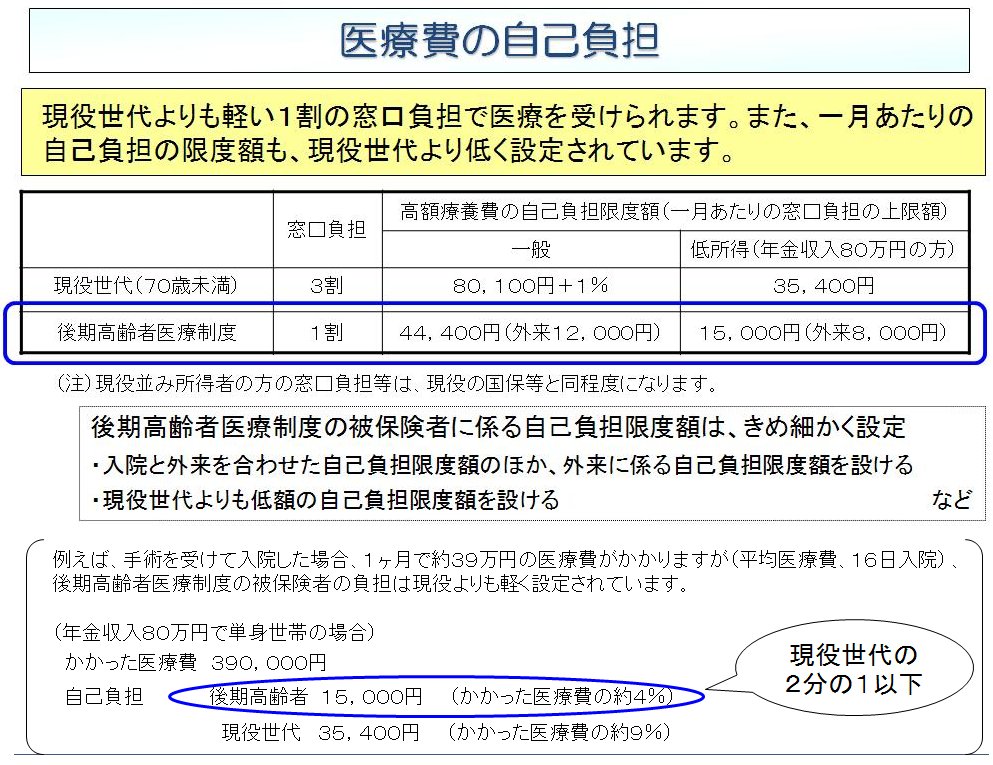Click the 35,400円 cell in the table
The height and width of the screenshot is (765, 993).
point(823,286)
